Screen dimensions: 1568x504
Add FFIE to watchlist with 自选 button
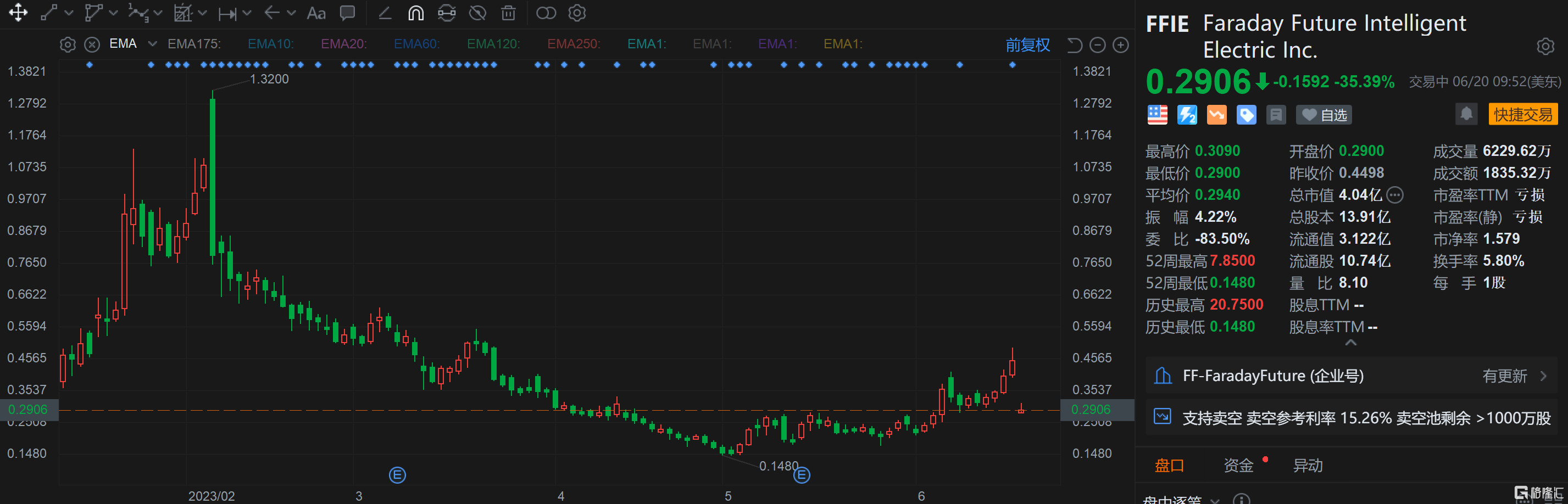(x=1324, y=115)
